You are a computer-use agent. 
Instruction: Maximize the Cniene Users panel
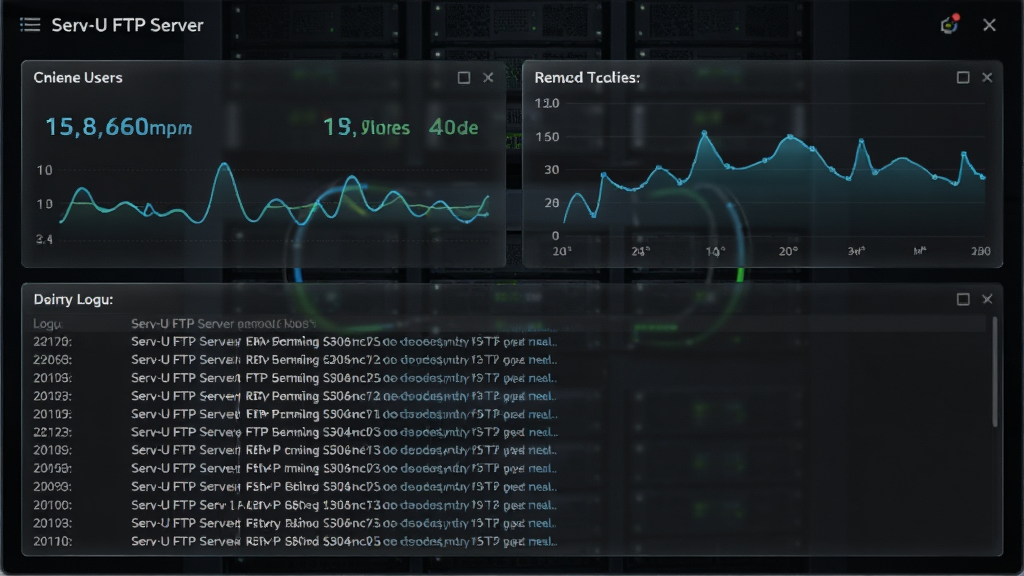(464, 78)
